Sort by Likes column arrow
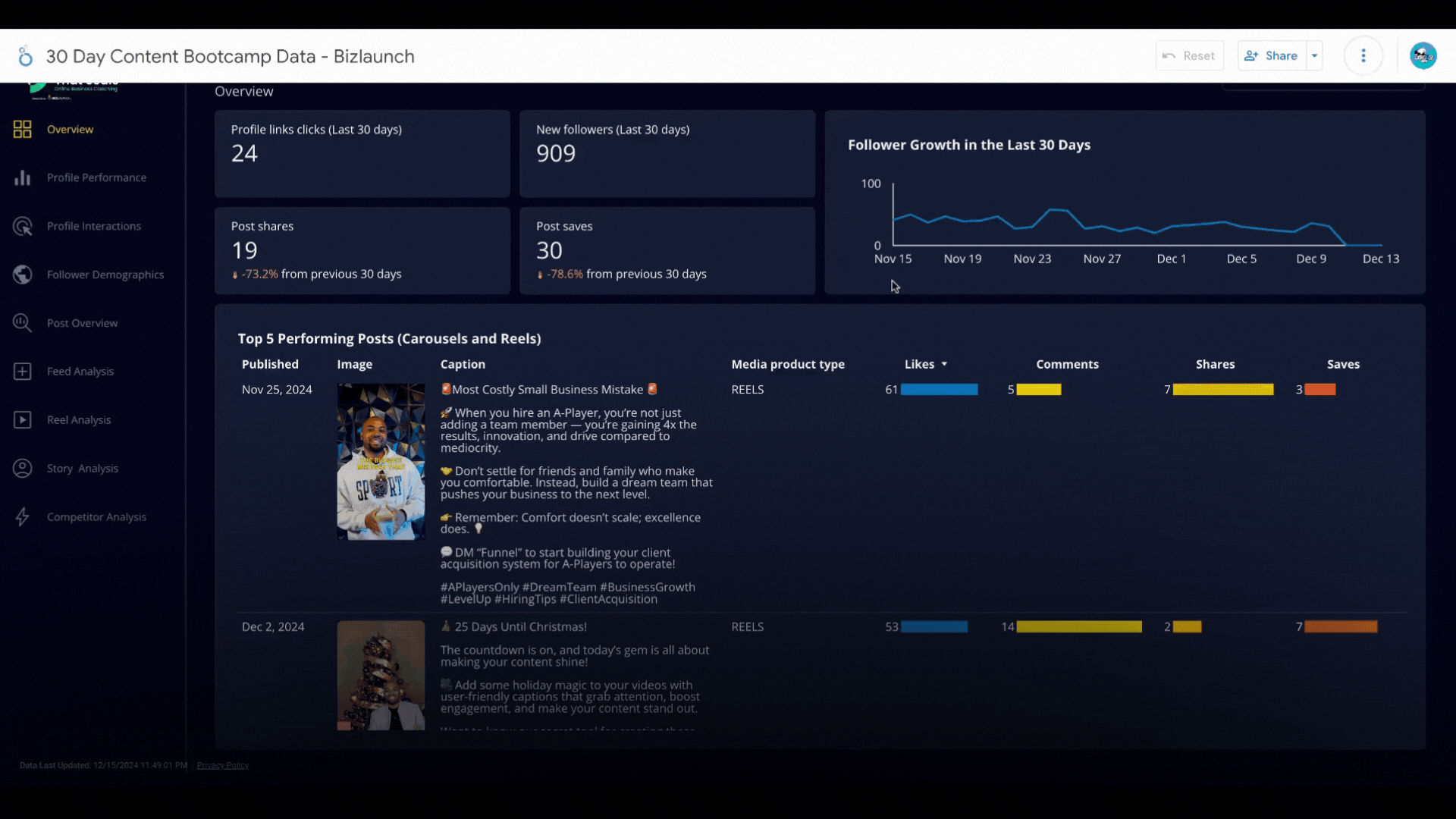The image size is (1456, 819). click(944, 365)
